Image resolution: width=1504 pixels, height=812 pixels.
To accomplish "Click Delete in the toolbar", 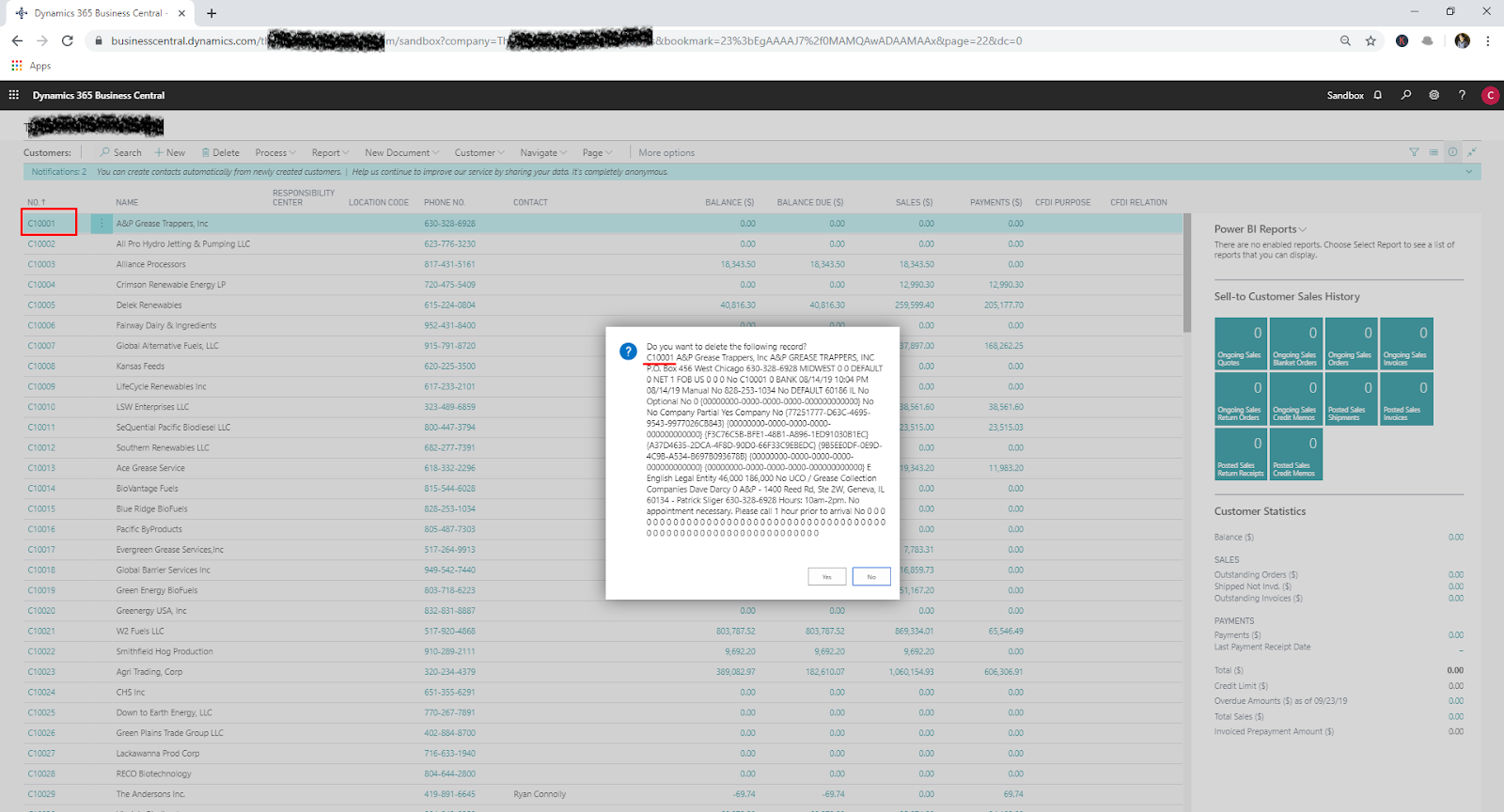I will click(x=220, y=152).
